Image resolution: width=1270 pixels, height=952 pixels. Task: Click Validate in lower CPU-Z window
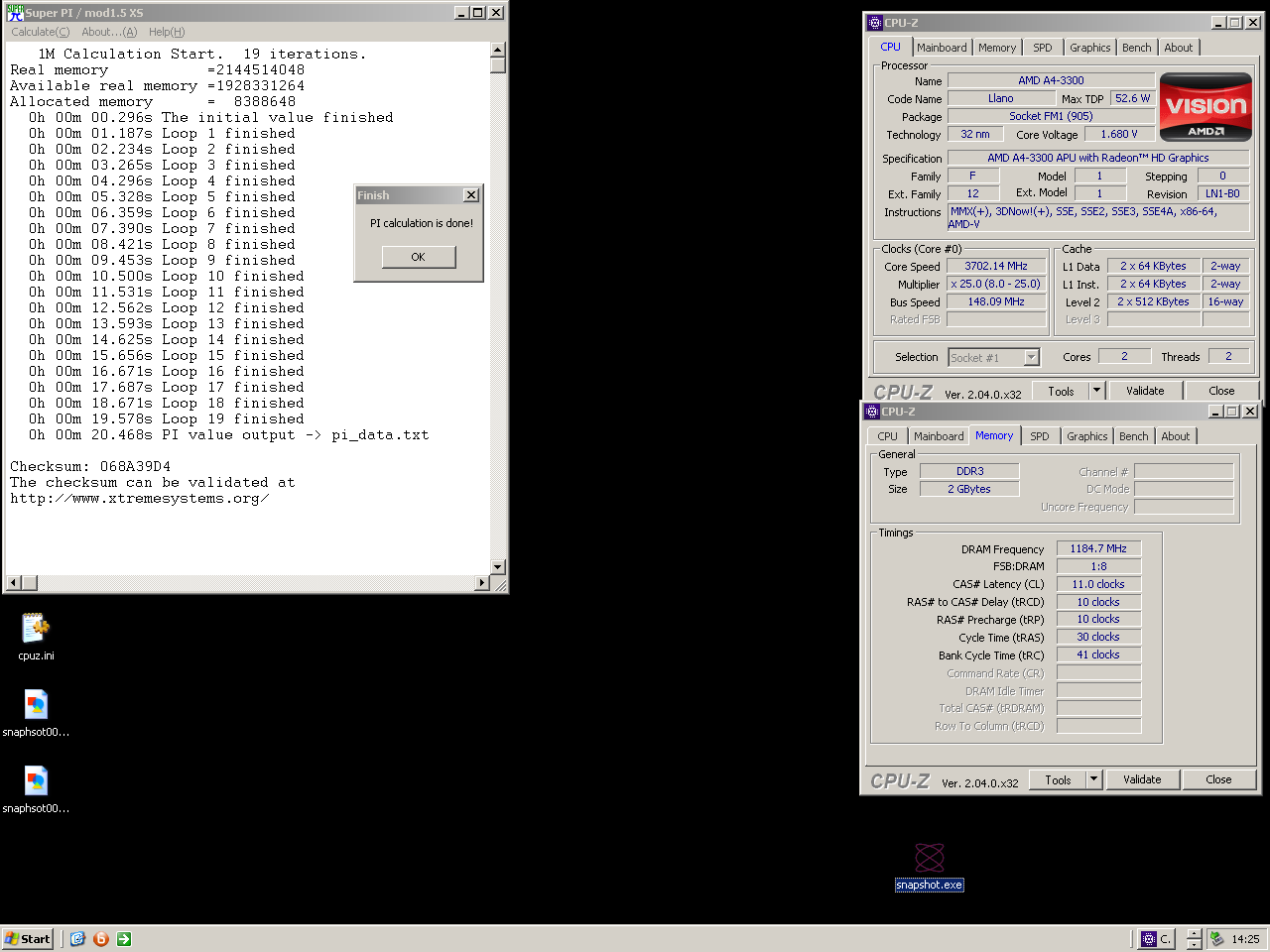(1142, 779)
